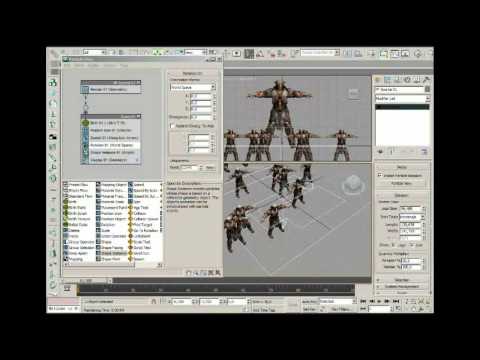Click the Rotation X value field
Image resolution: width=480 pixels, height=360 pixels.
click(x=201, y=96)
